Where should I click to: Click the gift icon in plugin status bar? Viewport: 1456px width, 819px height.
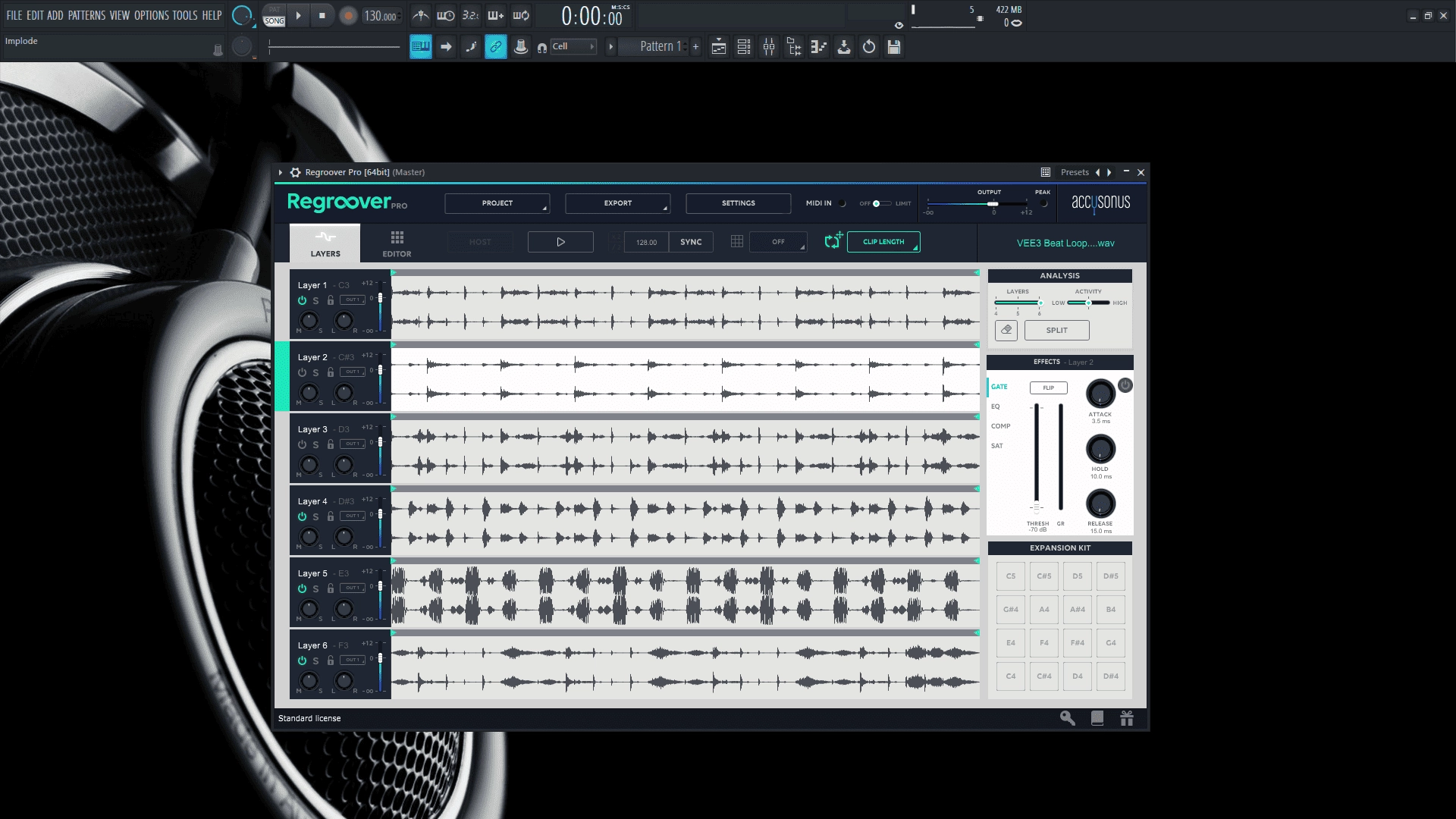[1127, 718]
